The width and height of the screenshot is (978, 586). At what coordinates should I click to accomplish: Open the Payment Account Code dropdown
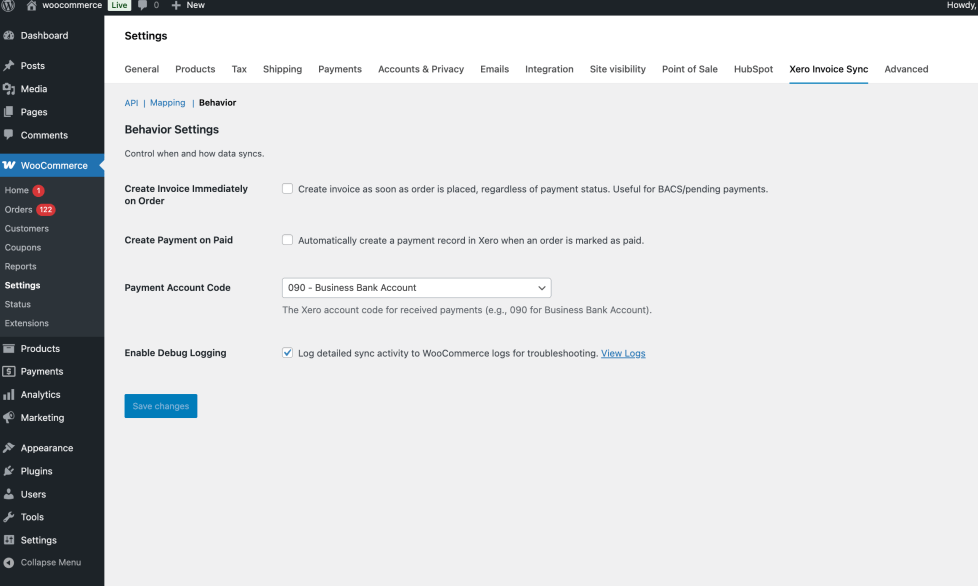click(x=417, y=287)
